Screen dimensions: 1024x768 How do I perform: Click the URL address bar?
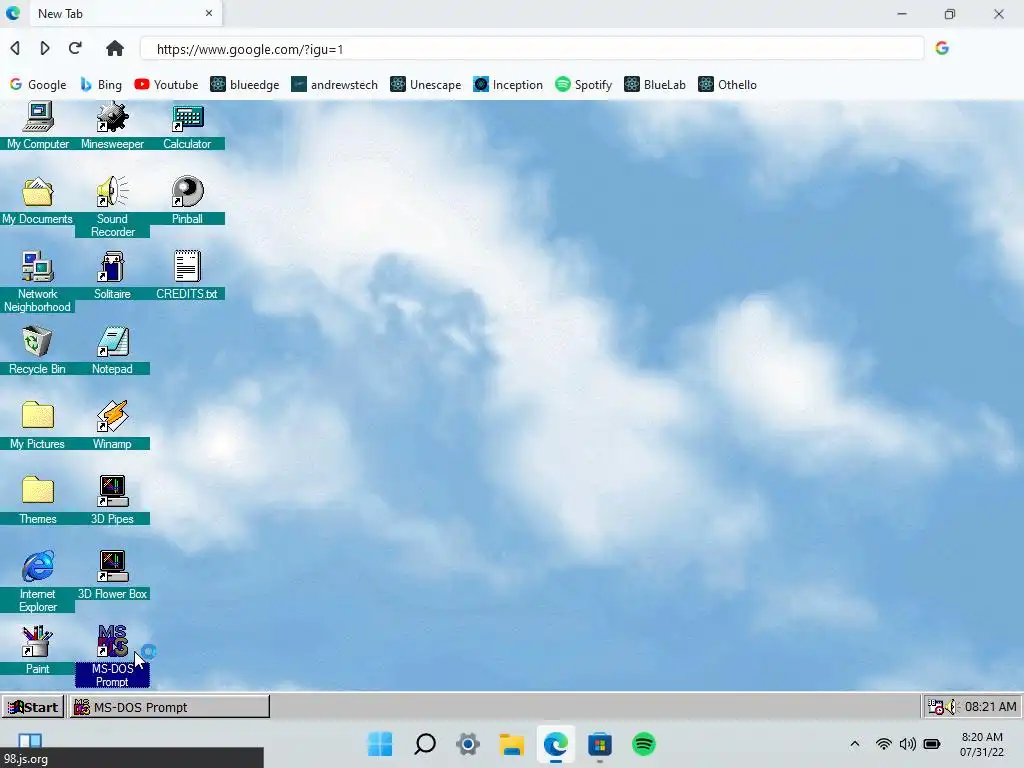click(x=532, y=49)
